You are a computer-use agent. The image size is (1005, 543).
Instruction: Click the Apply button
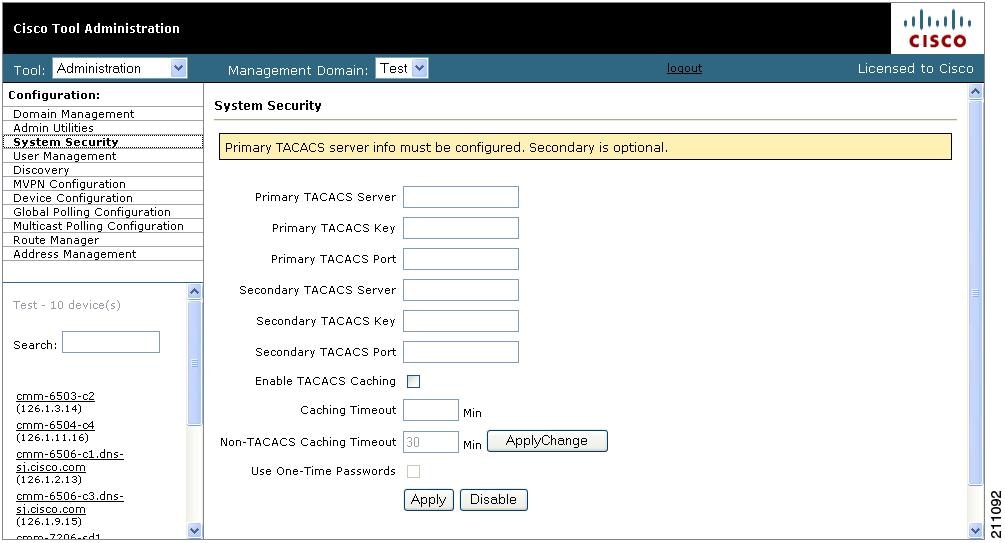(x=428, y=500)
